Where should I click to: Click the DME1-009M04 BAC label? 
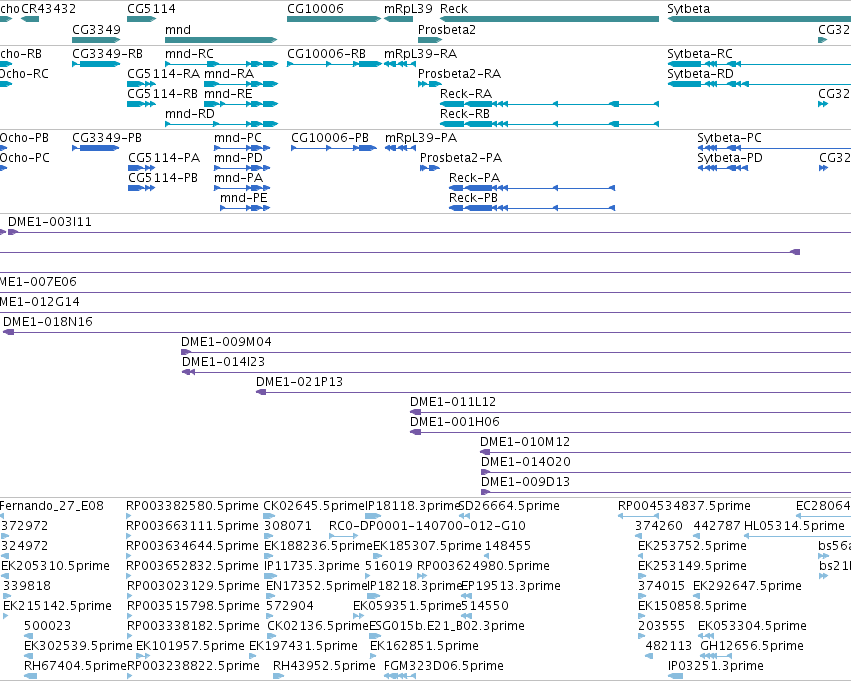(226, 342)
